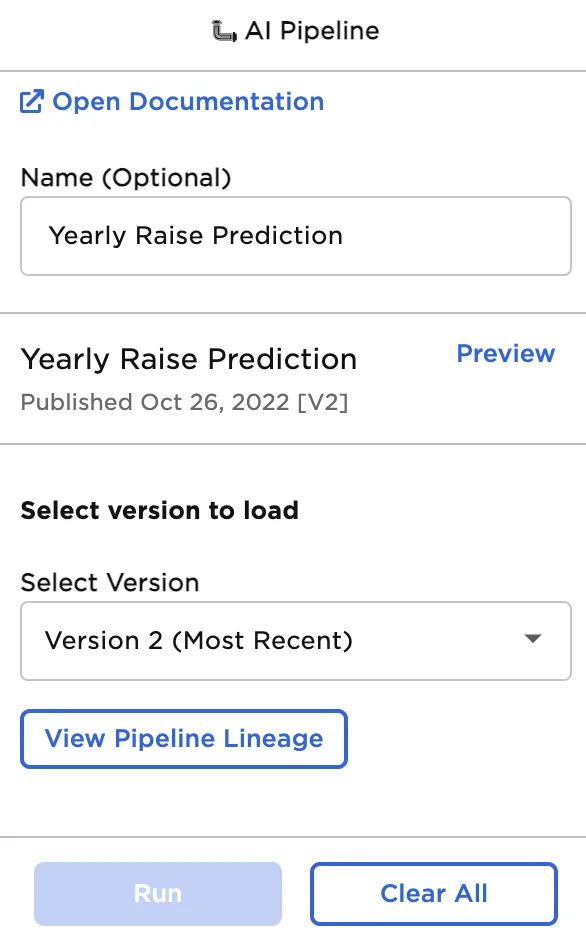Click the Yearly Raise Prediction title text
This screenshot has width=586, height=944.
(x=188, y=359)
